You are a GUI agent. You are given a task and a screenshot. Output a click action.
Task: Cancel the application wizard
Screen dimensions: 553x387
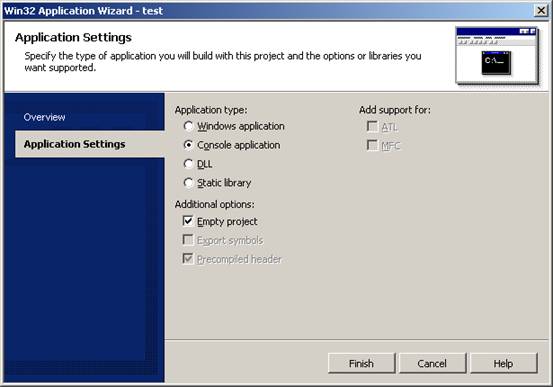(432, 363)
